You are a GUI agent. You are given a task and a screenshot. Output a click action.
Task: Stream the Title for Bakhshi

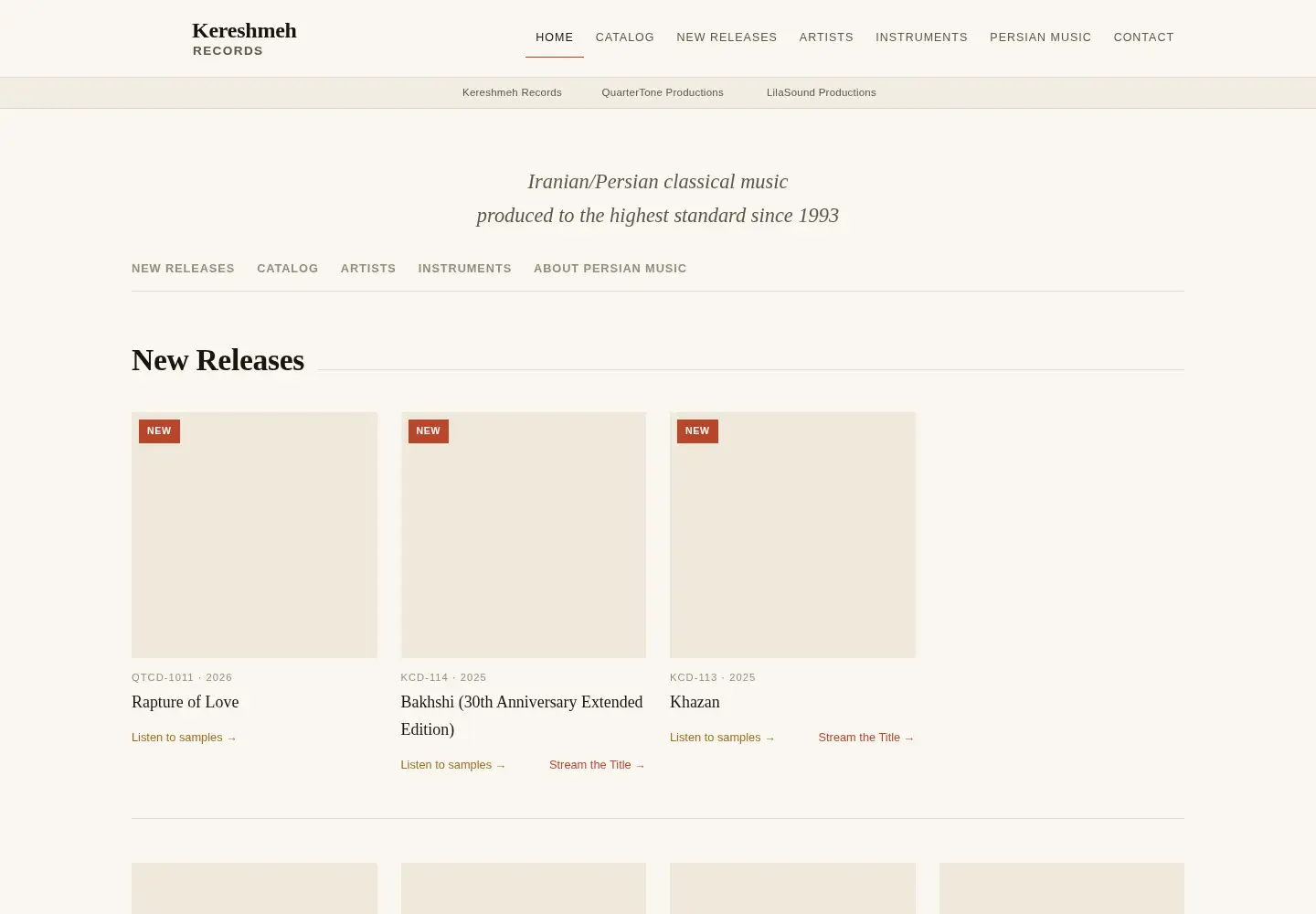(x=598, y=765)
